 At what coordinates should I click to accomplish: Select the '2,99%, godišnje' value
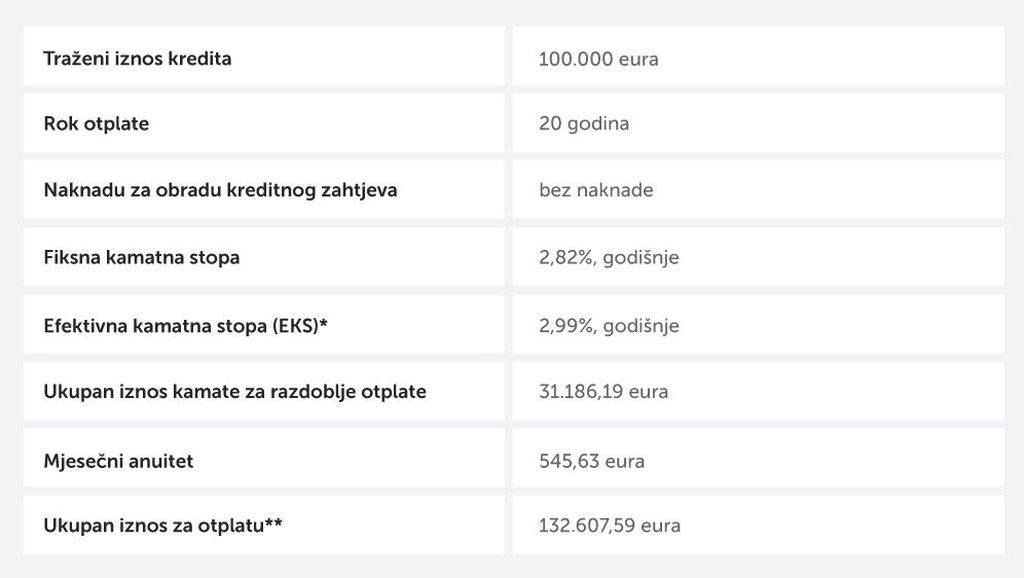pyautogui.click(x=609, y=325)
